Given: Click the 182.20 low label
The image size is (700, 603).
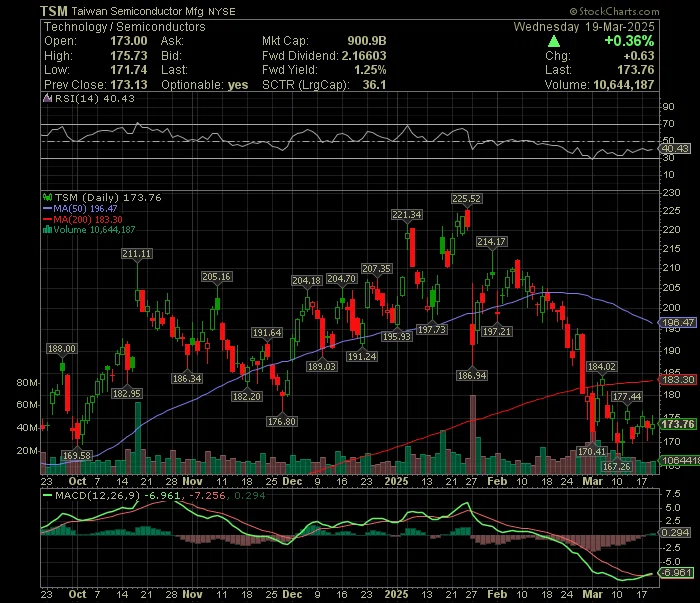Looking at the screenshot, I should (247, 396).
